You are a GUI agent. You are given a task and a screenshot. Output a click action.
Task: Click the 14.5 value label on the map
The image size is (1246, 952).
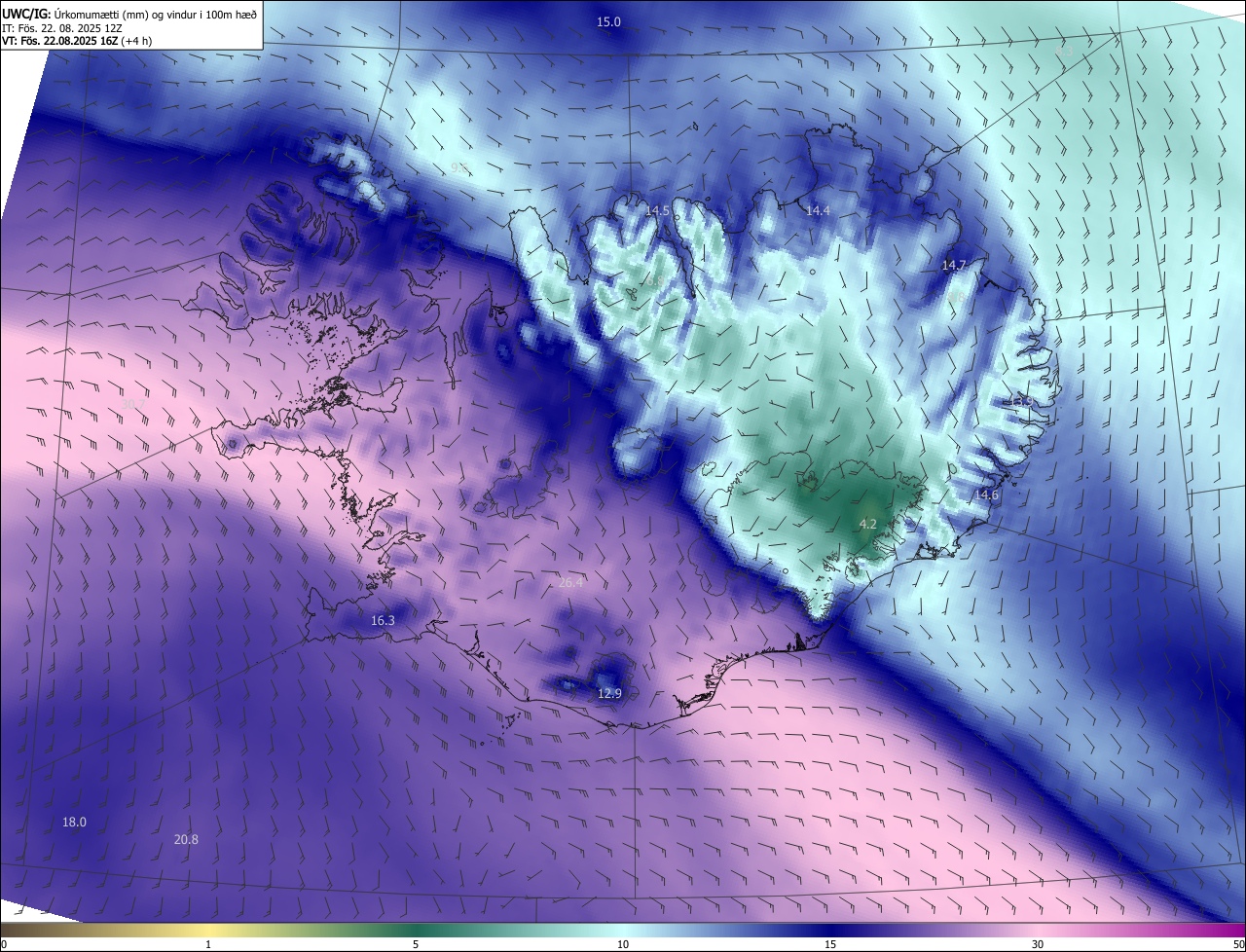pyautogui.click(x=657, y=210)
